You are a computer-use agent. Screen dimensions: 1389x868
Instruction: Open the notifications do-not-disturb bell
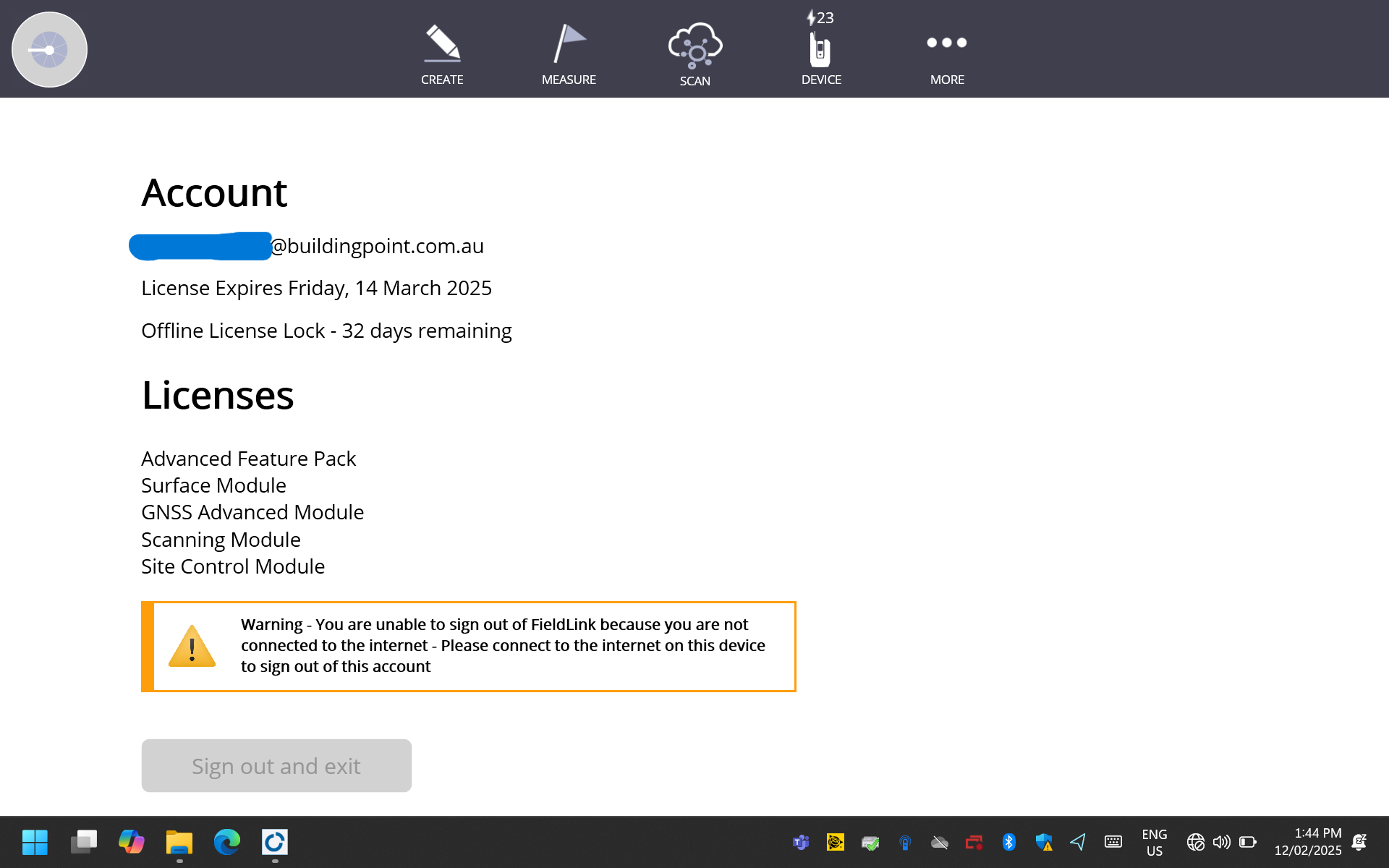[1359, 842]
